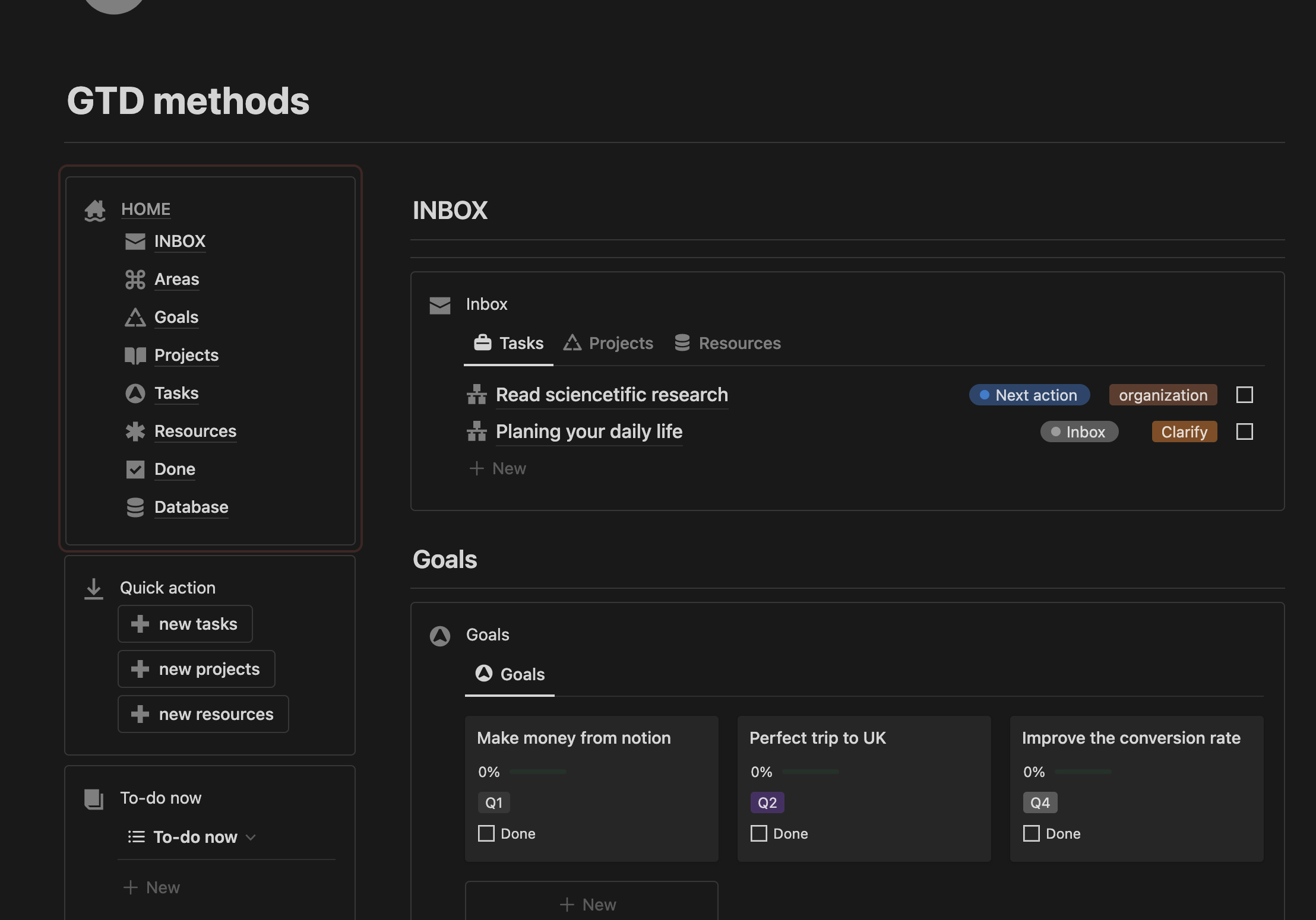Image resolution: width=1316 pixels, height=920 pixels.
Task: Open the Database page link
Action: tap(191, 507)
